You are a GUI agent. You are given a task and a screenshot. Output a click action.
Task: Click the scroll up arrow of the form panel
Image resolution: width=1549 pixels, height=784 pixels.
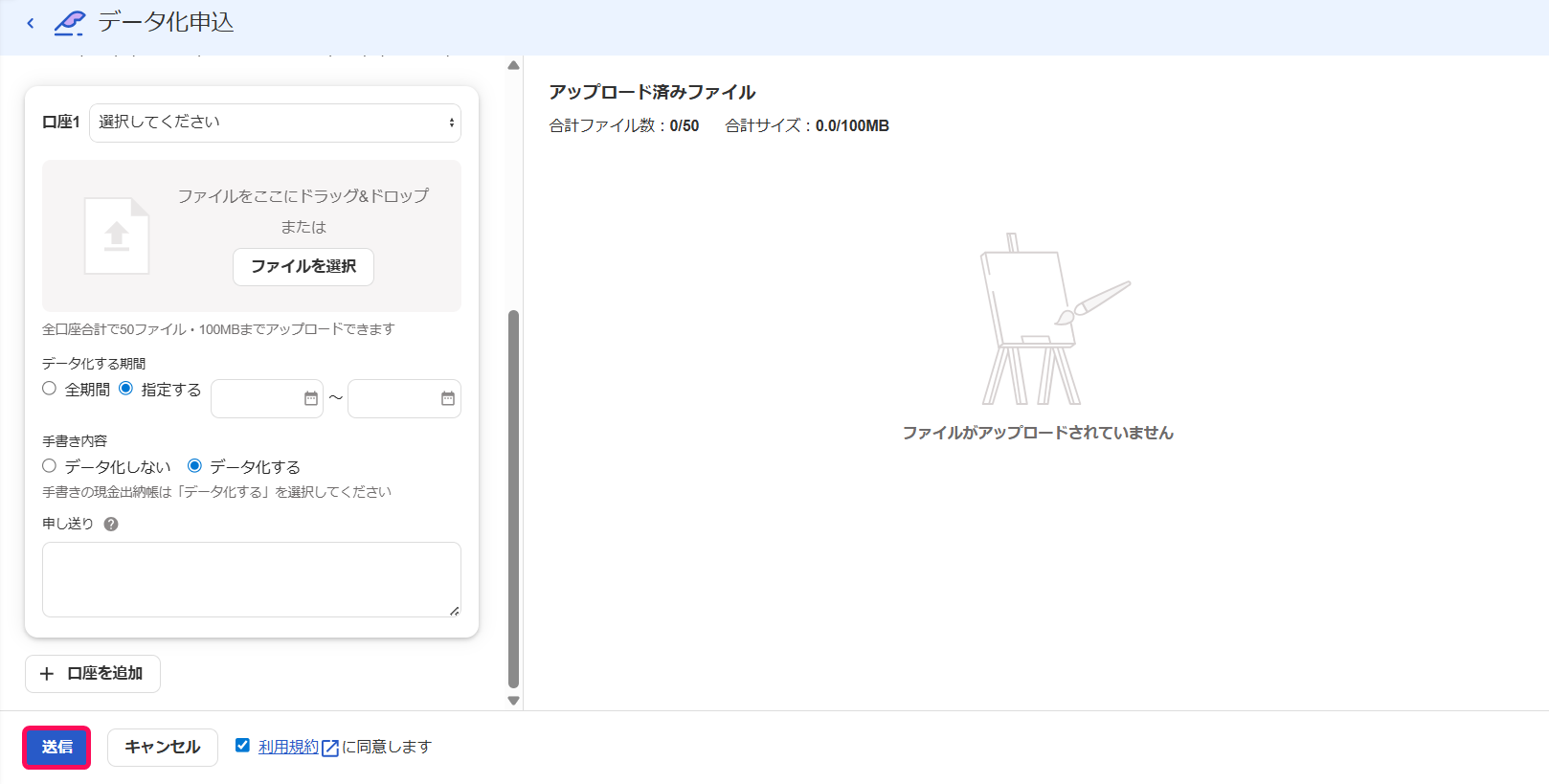click(x=513, y=65)
